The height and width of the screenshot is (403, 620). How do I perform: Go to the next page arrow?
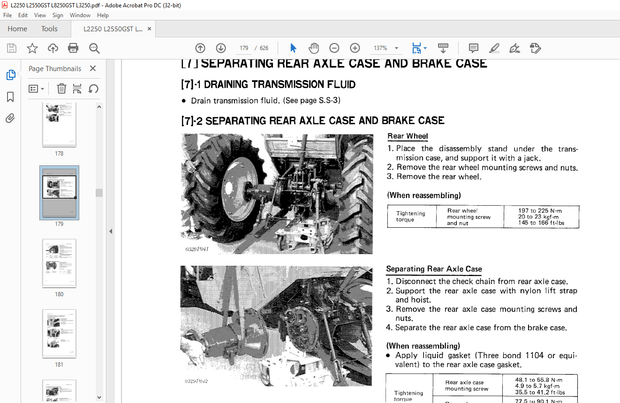(221, 48)
